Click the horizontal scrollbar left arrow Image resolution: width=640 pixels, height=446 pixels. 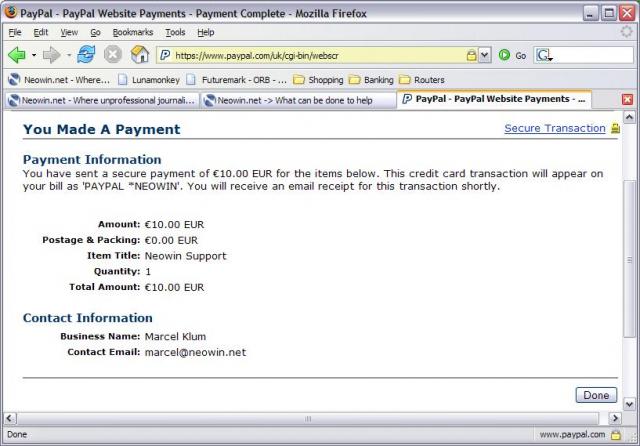(10, 418)
